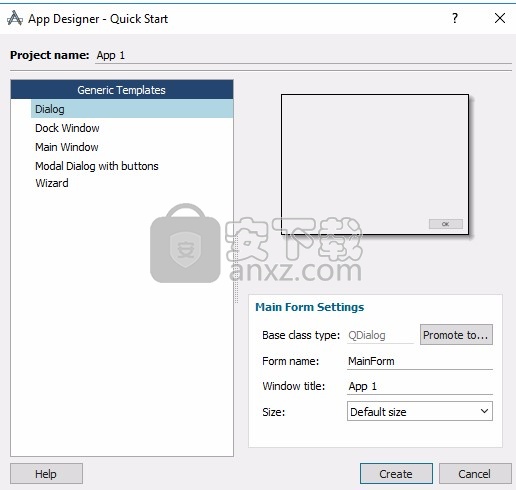The width and height of the screenshot is (516, 490).
Task: Close the Quick Start dialog
Action: coord(500,18)
